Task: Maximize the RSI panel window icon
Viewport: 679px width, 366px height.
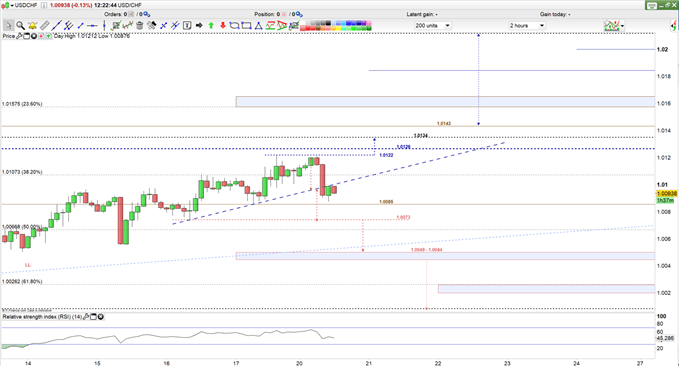Action: pos(93,317)
